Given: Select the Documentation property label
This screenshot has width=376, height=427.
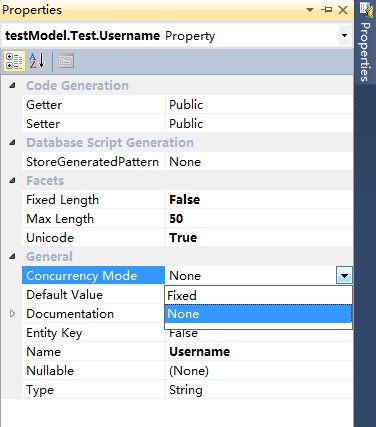Looking at the screenshot, I should coord(70,314).
